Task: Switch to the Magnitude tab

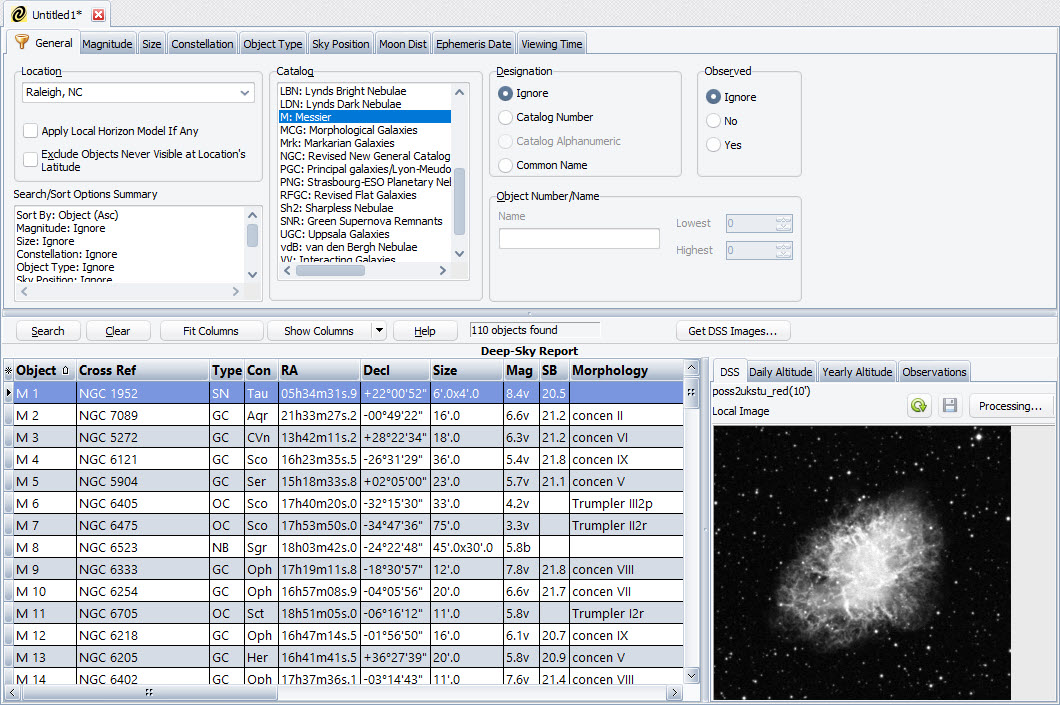Action: [x=107, y=44]
